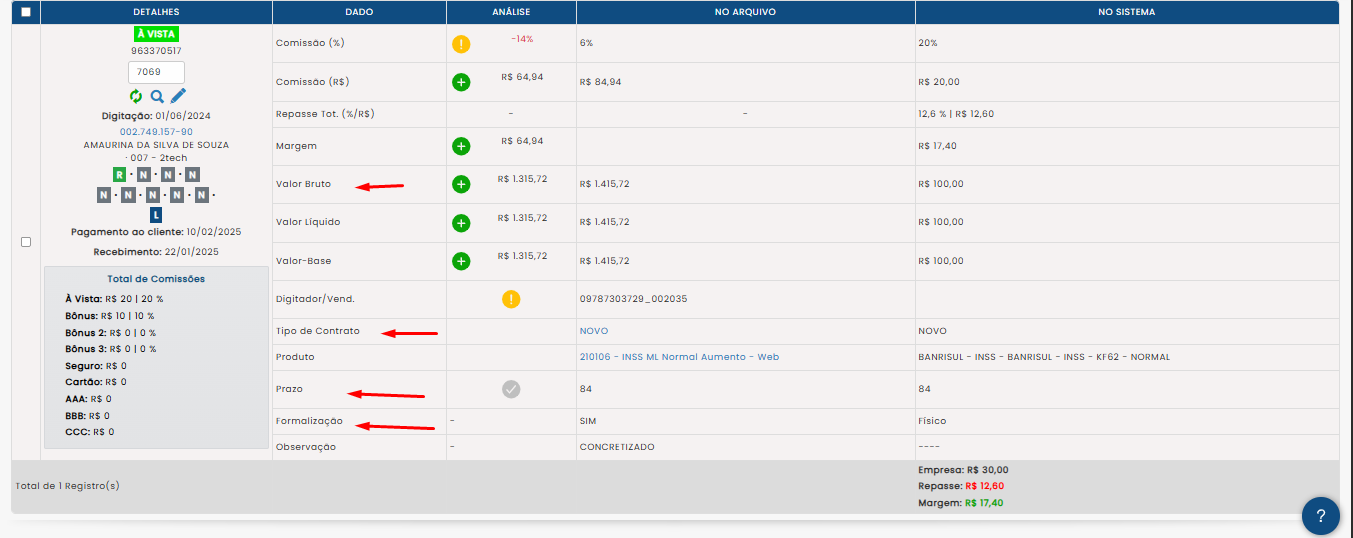Screen dimensions: 1353x538
Task: Click green plus icon in Valor Líquido row
Action: [461, 223]
